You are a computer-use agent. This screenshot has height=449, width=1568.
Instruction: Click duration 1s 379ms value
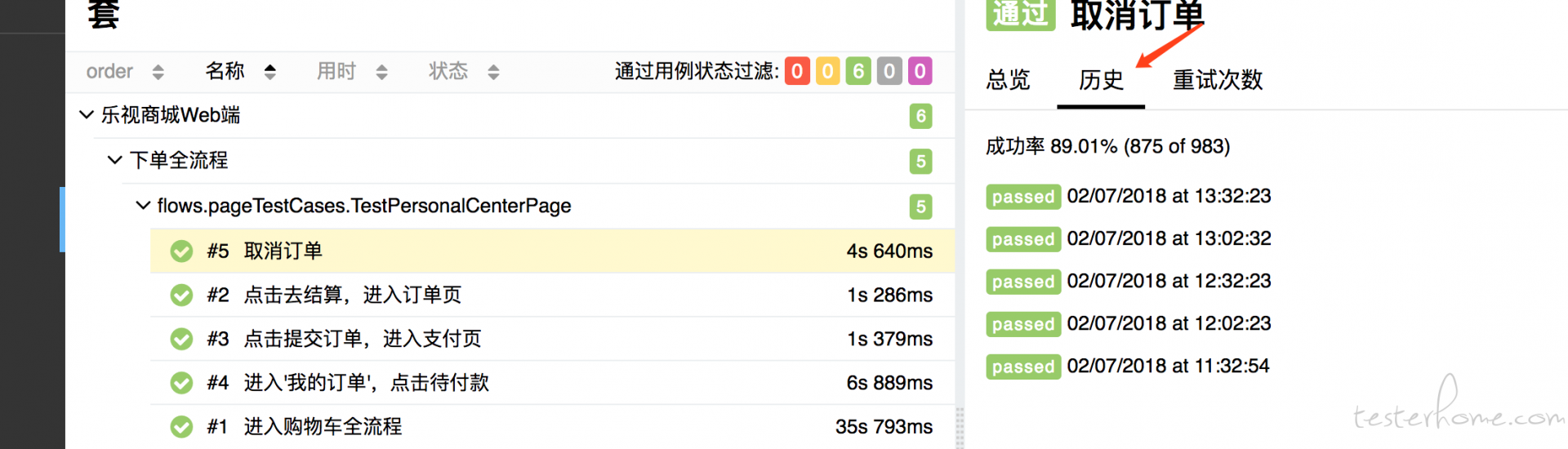pos(889,339)
